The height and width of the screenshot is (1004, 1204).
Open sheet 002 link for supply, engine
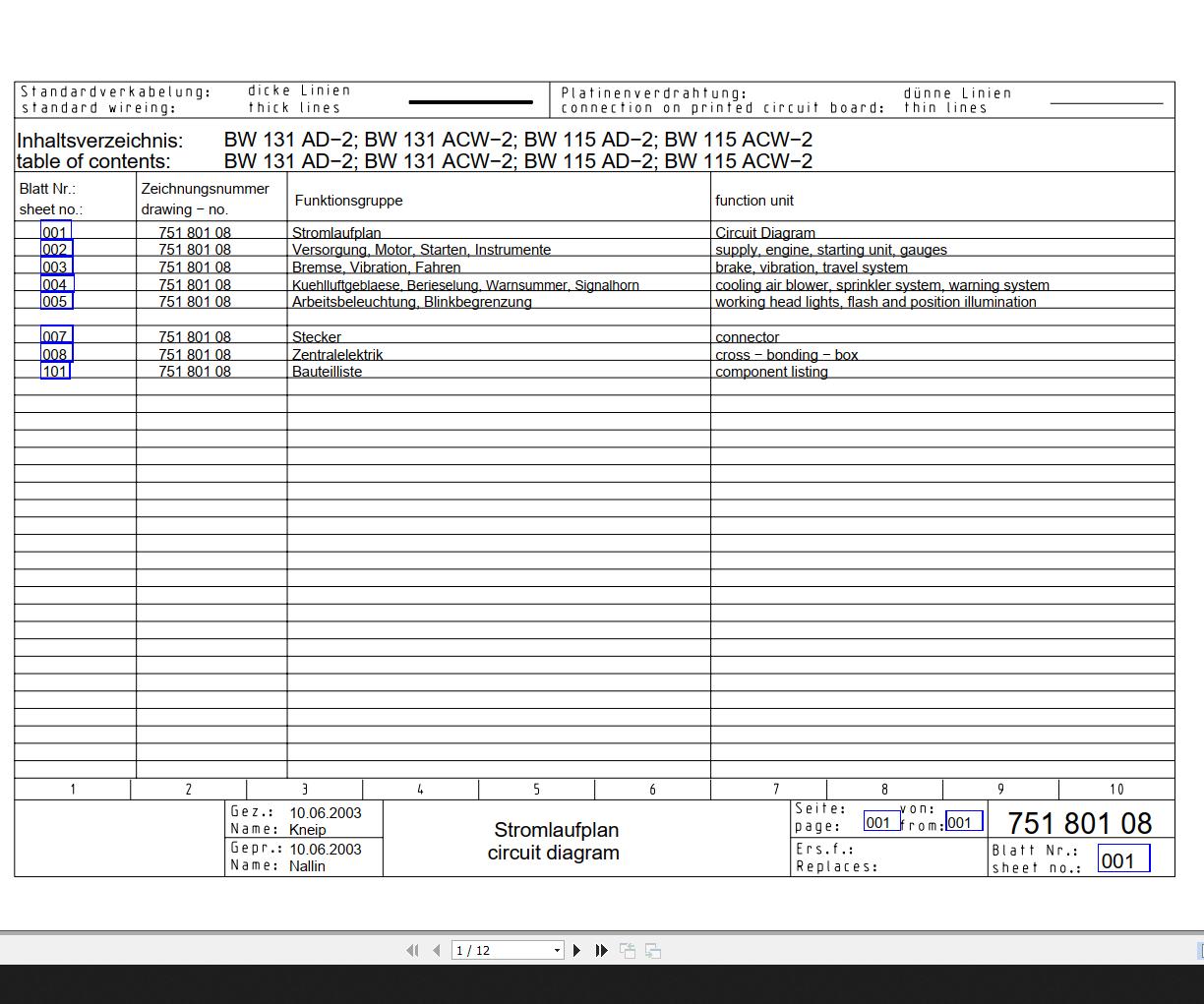56,250
